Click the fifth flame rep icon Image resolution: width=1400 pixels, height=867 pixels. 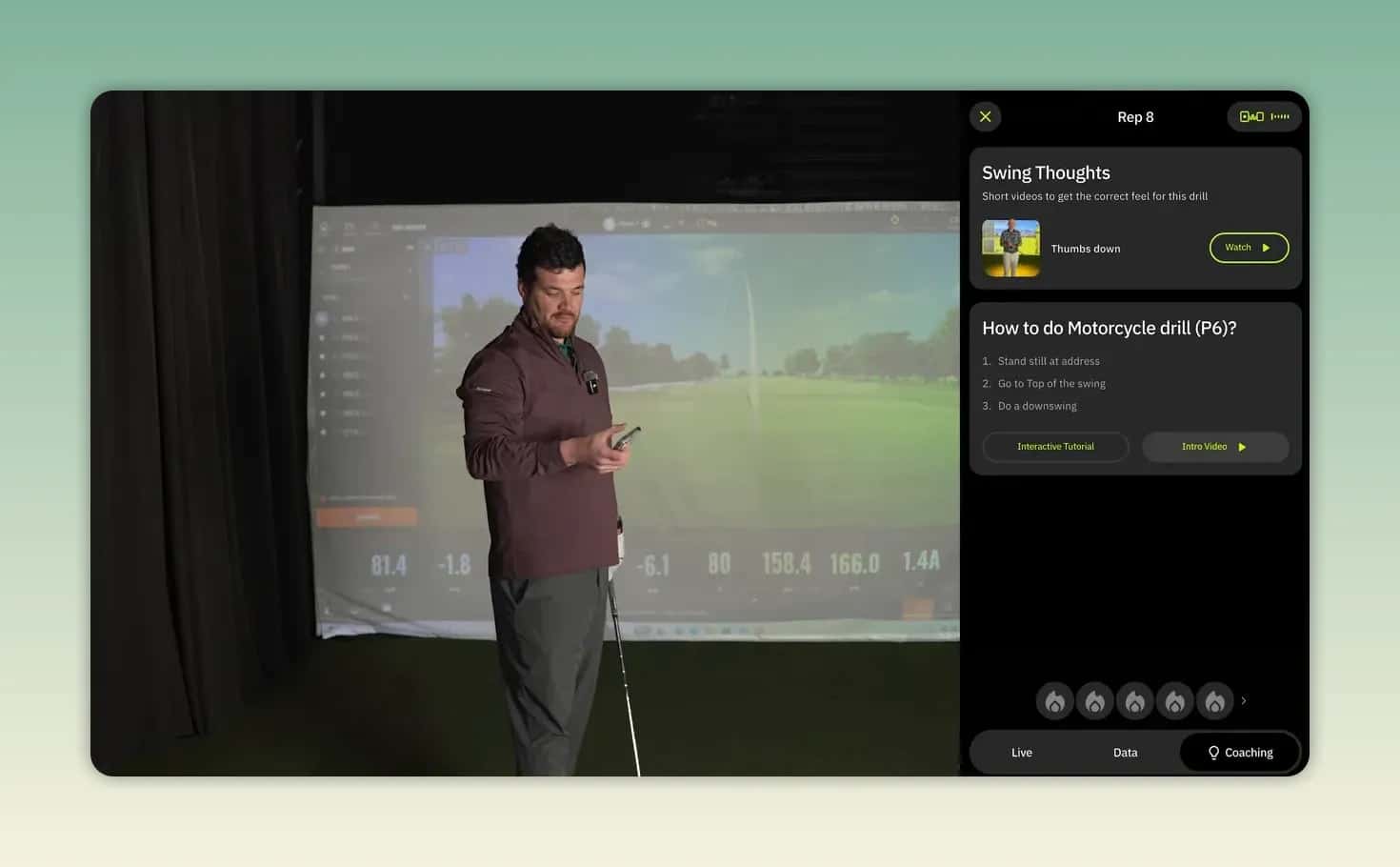pyautogui.click(x=1215, y=701)
